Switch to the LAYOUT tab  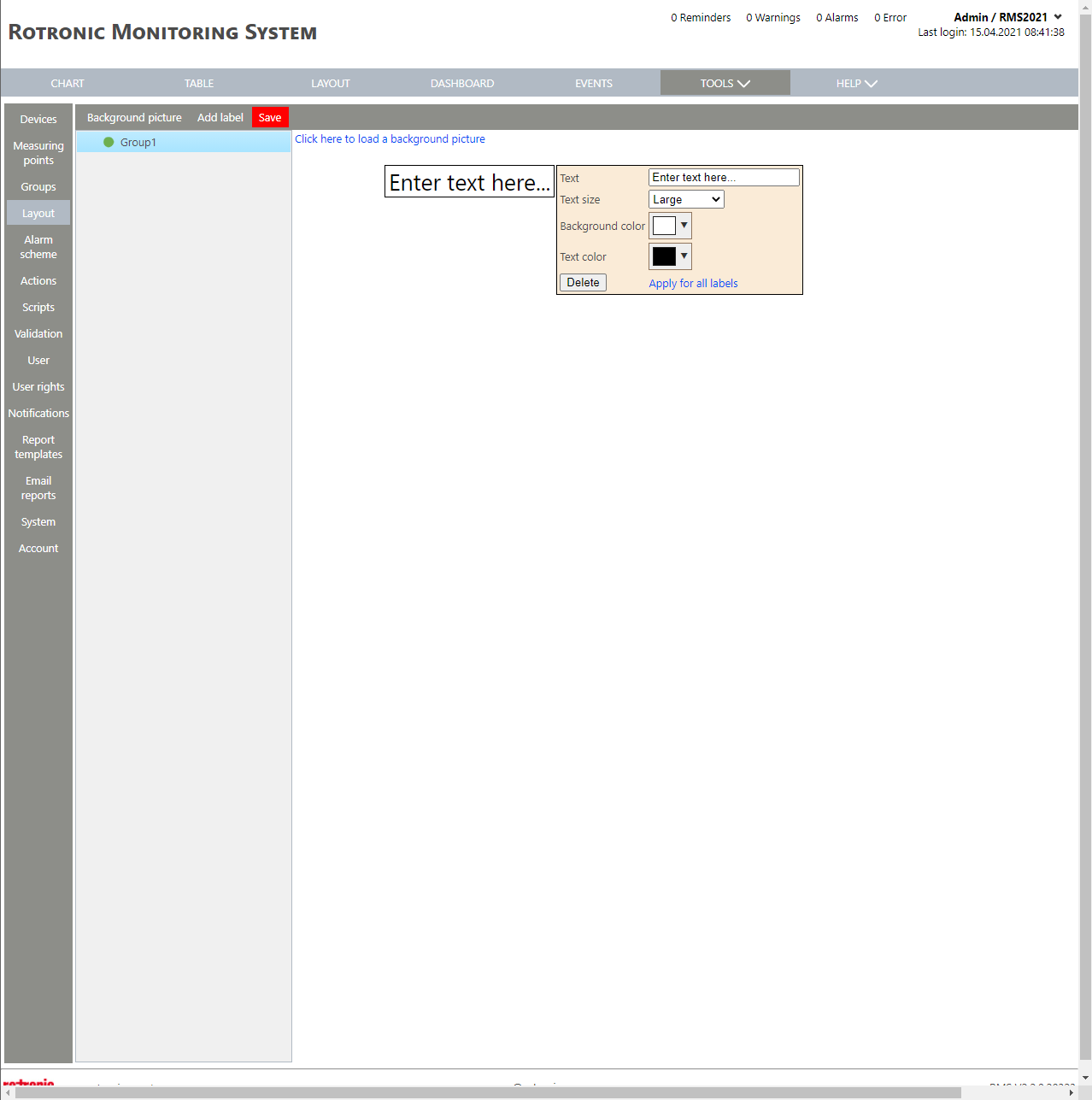[331, 83]
